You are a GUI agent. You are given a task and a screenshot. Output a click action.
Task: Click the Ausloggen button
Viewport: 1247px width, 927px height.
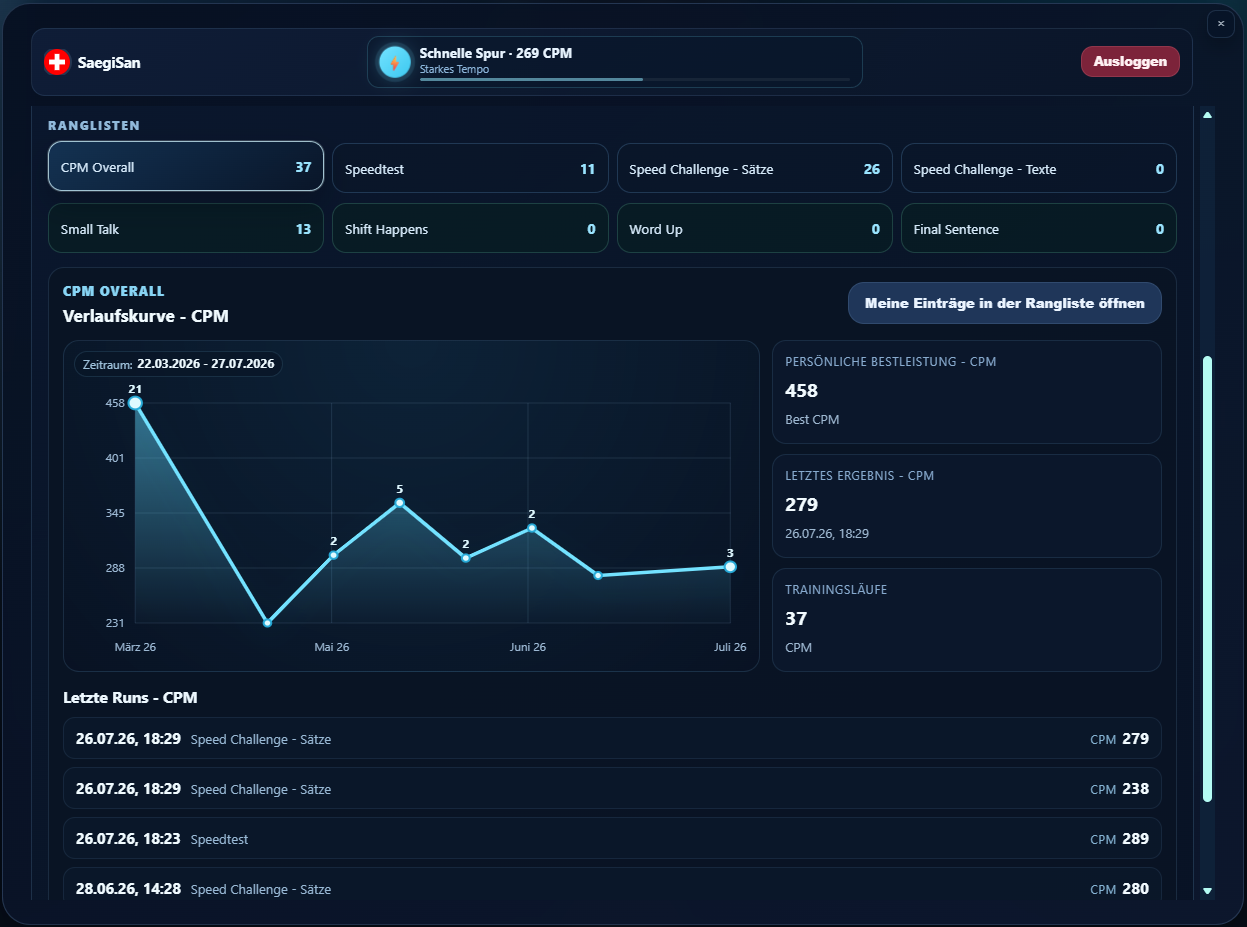(1130, 61)
